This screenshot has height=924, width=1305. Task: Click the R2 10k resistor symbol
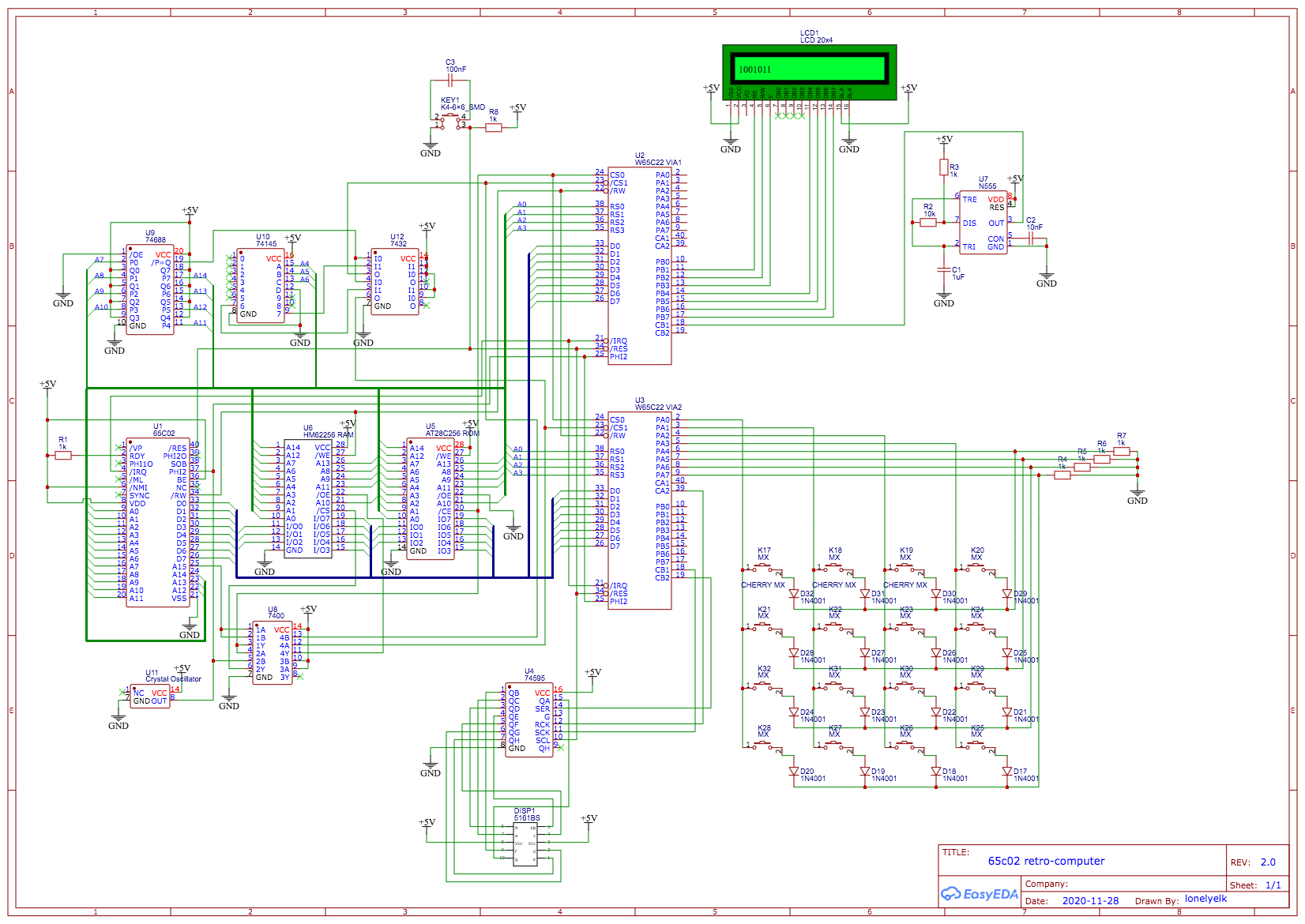(928, 223)
